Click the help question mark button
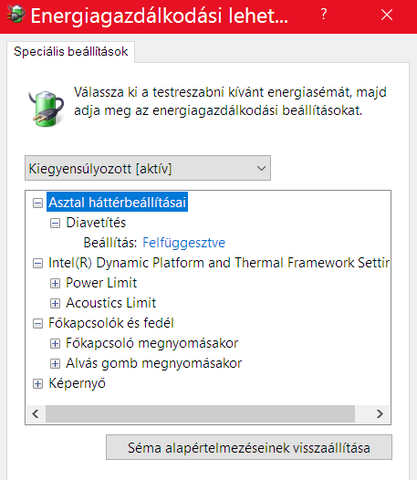This screenshot has width=417, height=480. tap(323, 15)
